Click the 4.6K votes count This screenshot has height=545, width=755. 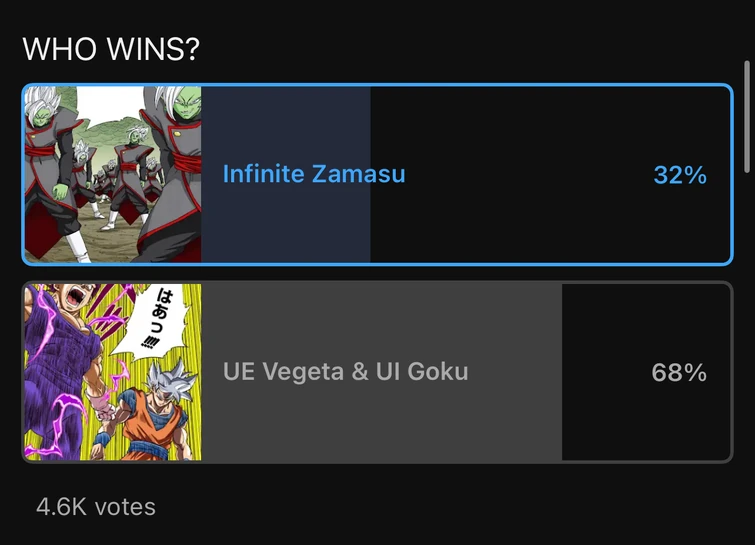(96, 507)
